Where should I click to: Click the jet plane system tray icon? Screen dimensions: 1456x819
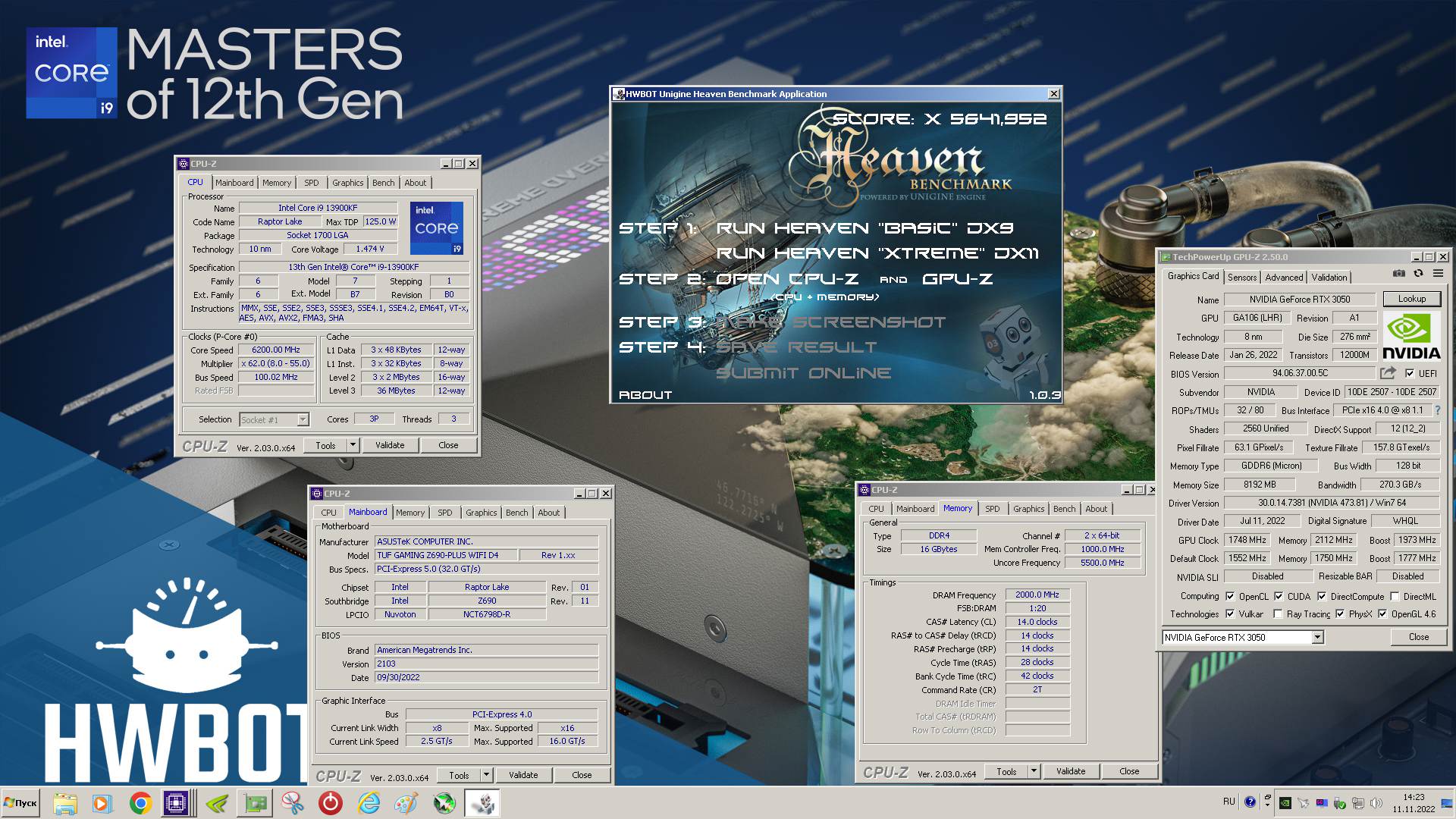click(x=1304, y=802)
